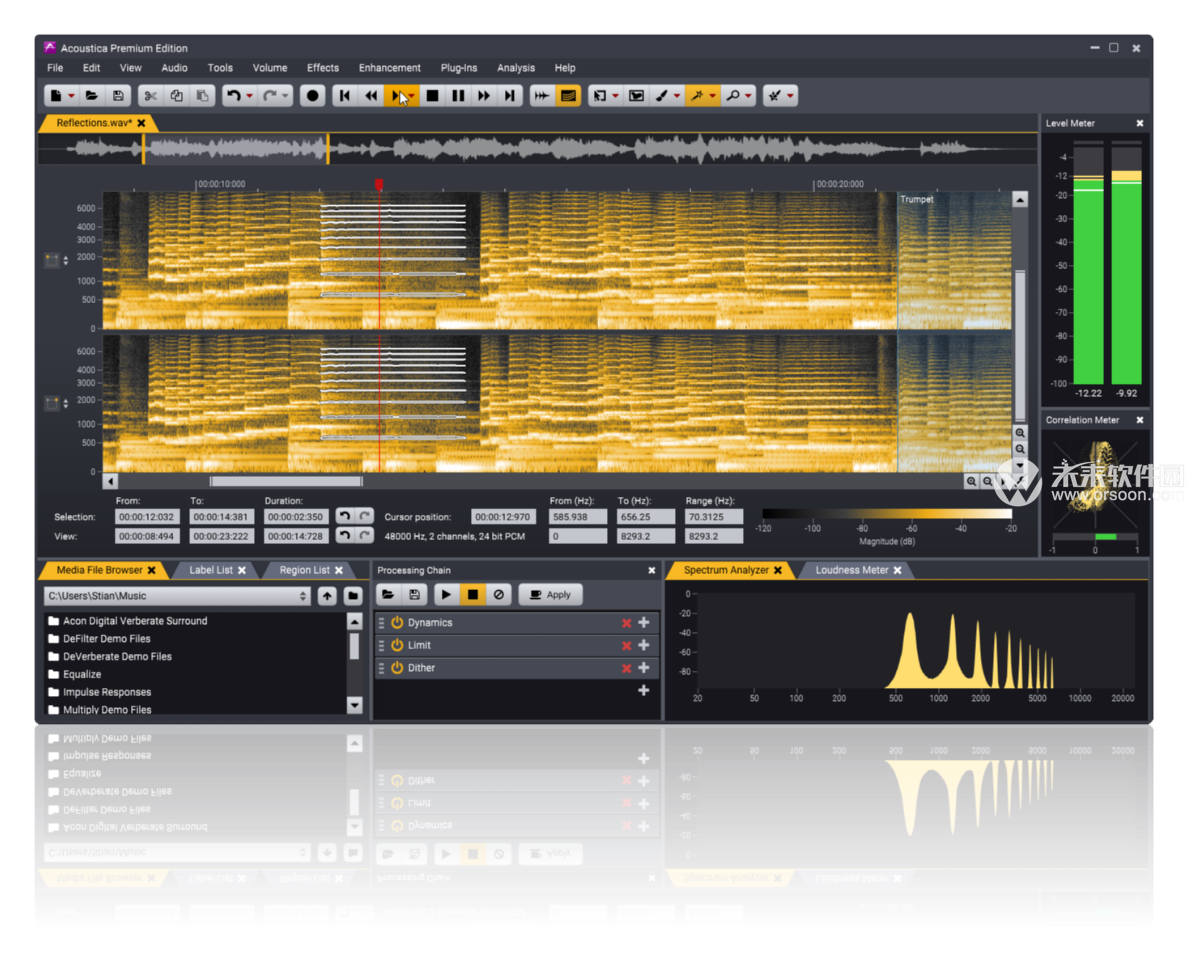Skip to start of the audio
1188x964 pixels.
[345, 95]
